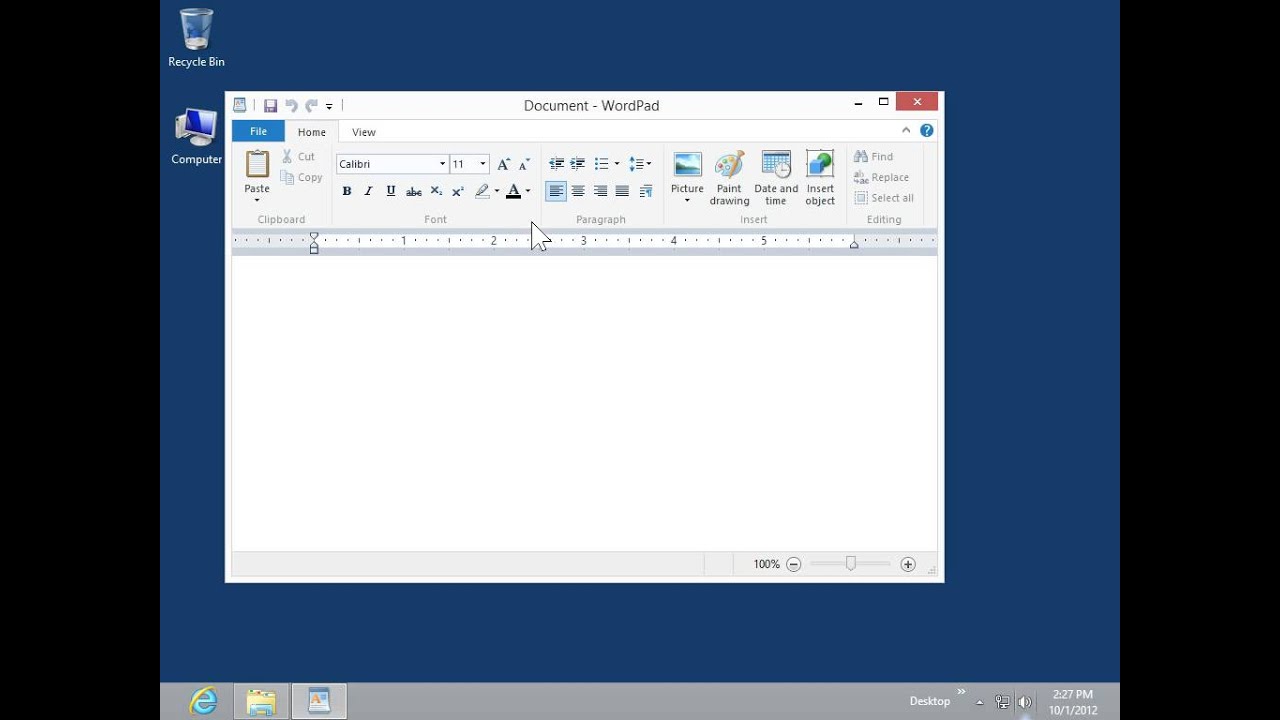This screenshot has height=720, width=1280.
Task: Open the Paragraph settings icon
Action: click(x=646, y=191)
